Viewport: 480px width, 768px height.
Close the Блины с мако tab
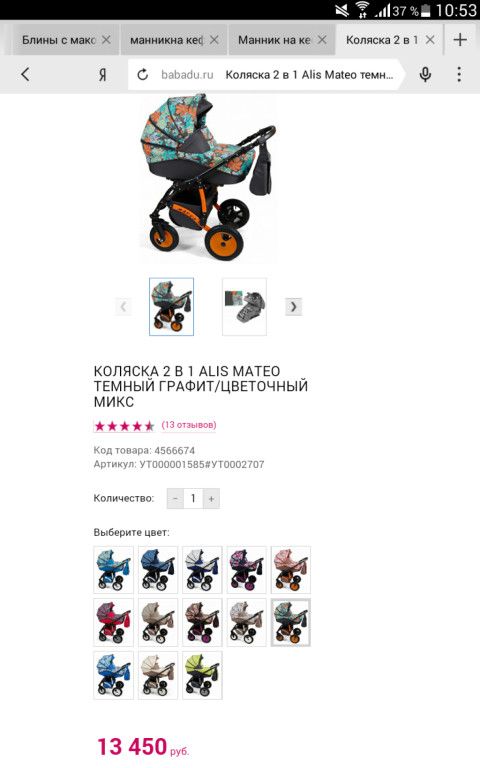click(x=106, y=40)
